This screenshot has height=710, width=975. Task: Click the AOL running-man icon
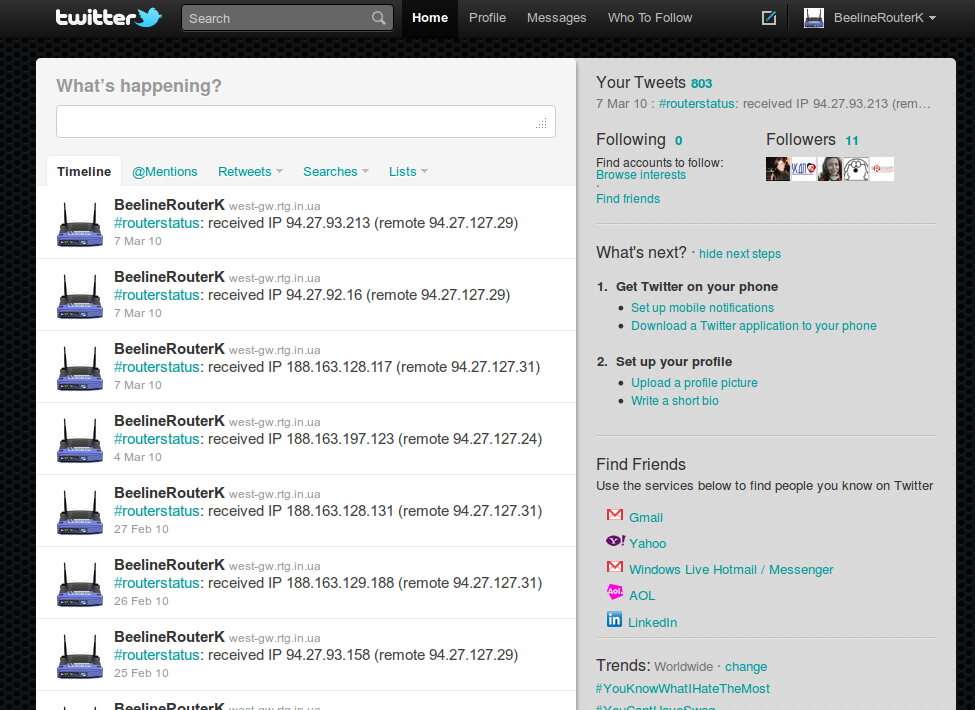tap(615, 592)
